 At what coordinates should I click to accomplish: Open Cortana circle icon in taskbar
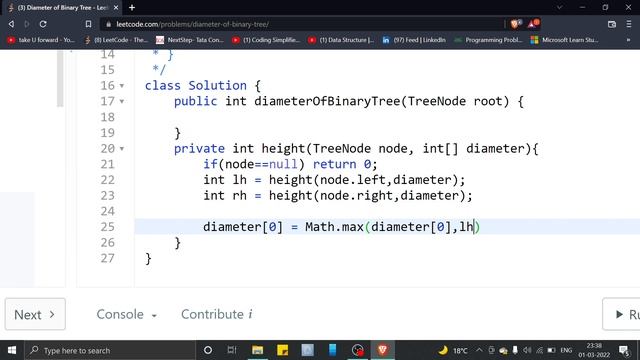[208, 350]
